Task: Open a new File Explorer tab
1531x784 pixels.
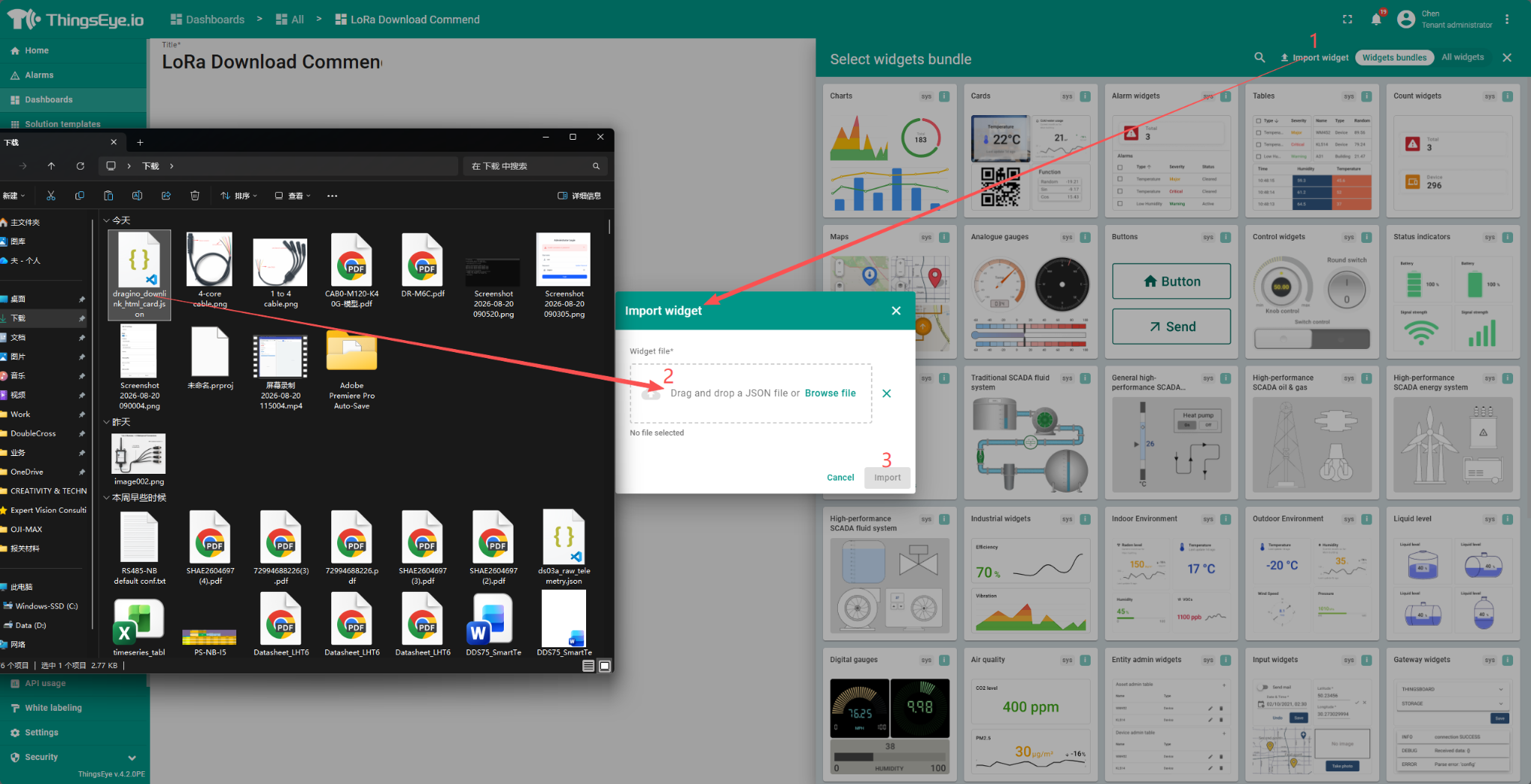Action: (140, 142)
